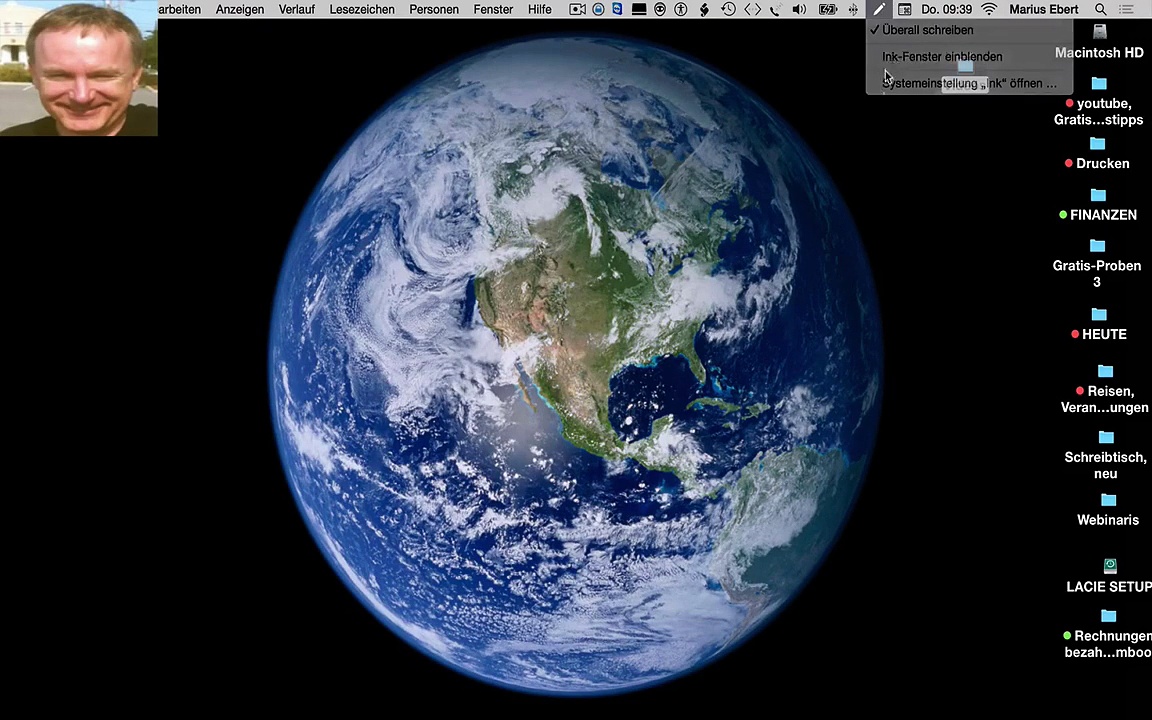
Task: Open the Hilfe menu
Action: [539, 10]
